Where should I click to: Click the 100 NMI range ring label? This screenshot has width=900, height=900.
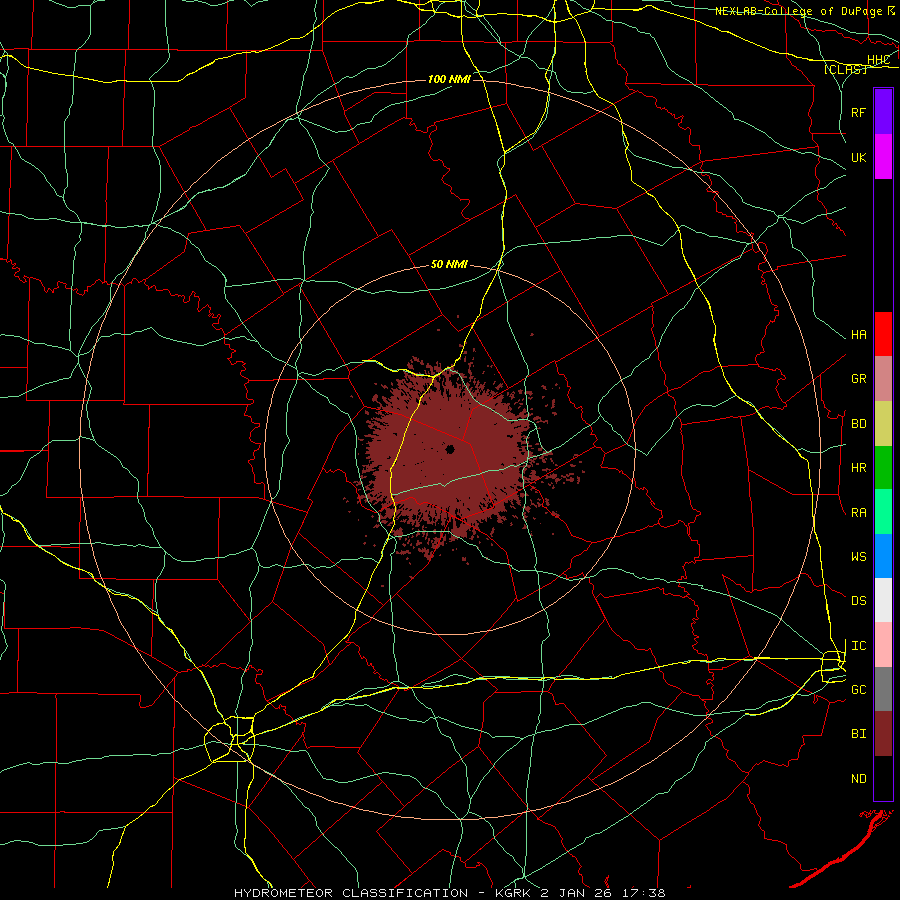tap(449, 79)
